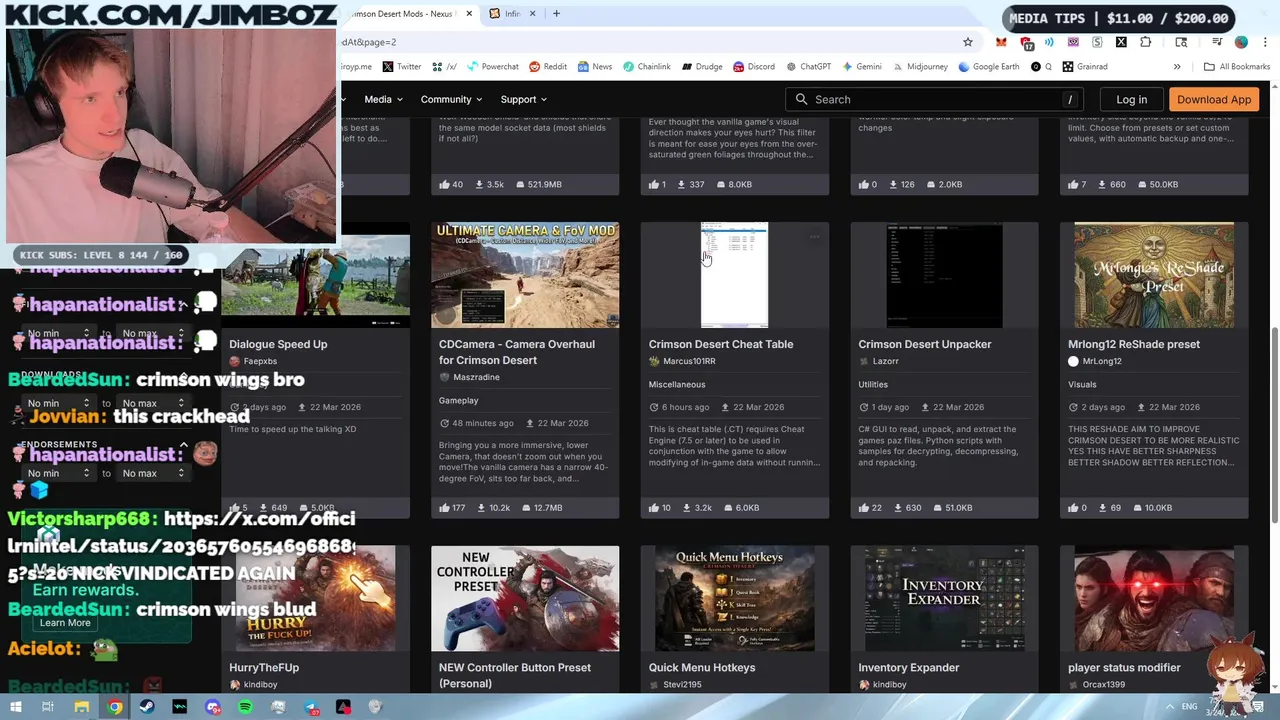Bookmark this page with the star icon
Screen dimensions: 1280x720
967,42
